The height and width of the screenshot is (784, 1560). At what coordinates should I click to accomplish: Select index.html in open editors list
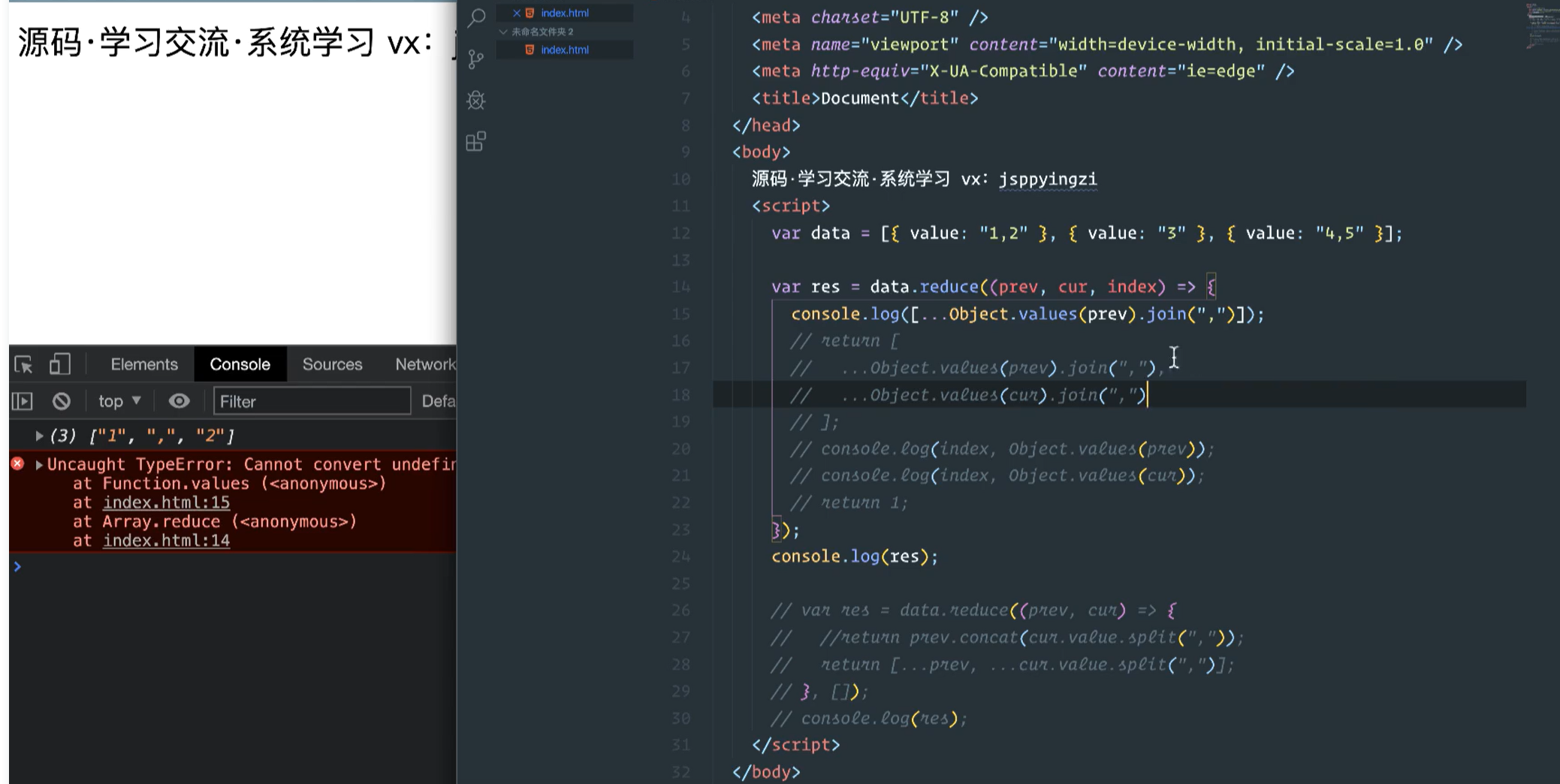tap(565, 13)
